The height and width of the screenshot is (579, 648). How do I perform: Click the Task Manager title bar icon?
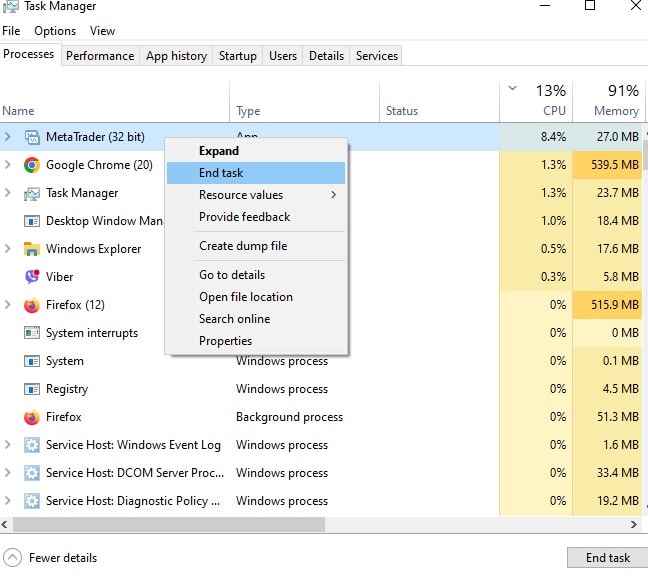pyautogui.click(x=10, y=6)
